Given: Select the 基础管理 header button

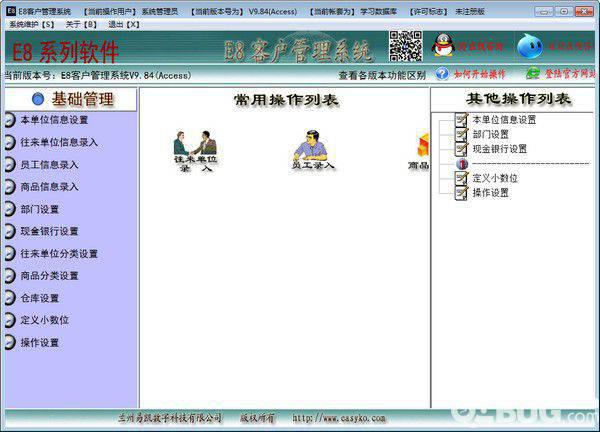Looking at the screenshot, I should 71,99.
